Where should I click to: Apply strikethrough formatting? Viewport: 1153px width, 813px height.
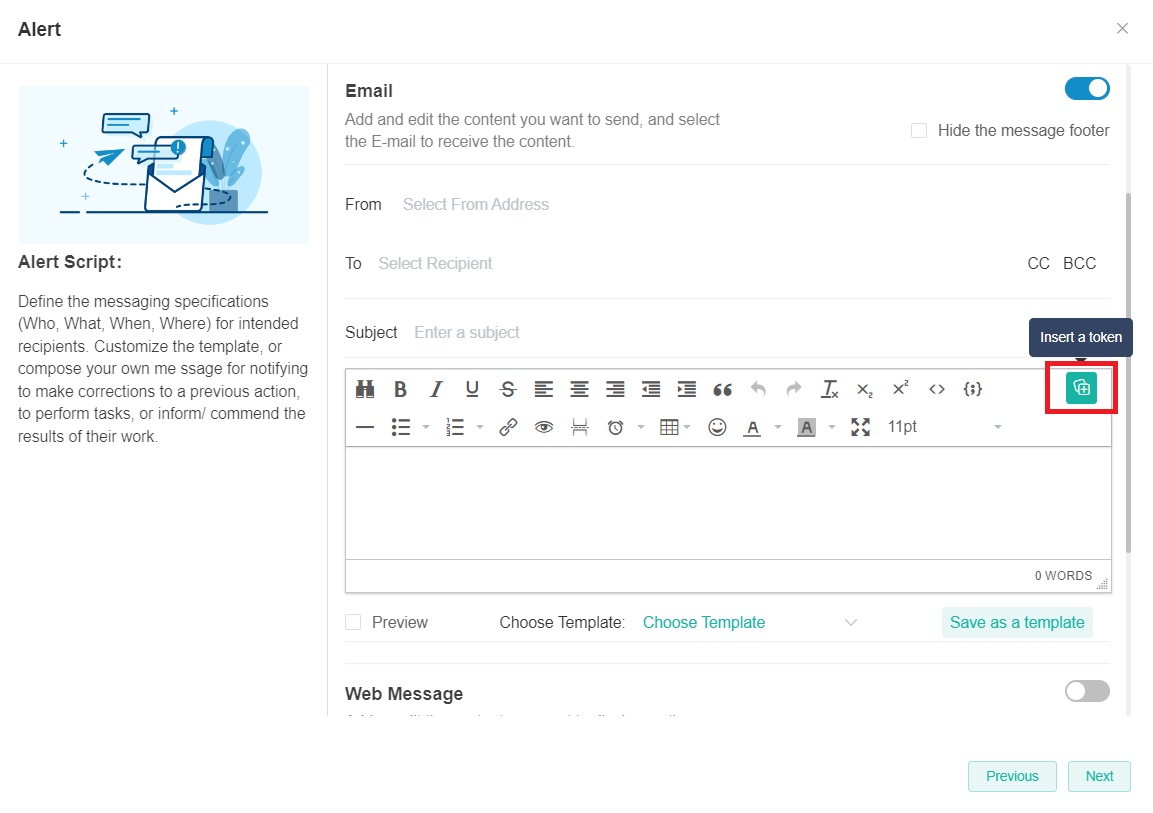(x=508, y=389)
